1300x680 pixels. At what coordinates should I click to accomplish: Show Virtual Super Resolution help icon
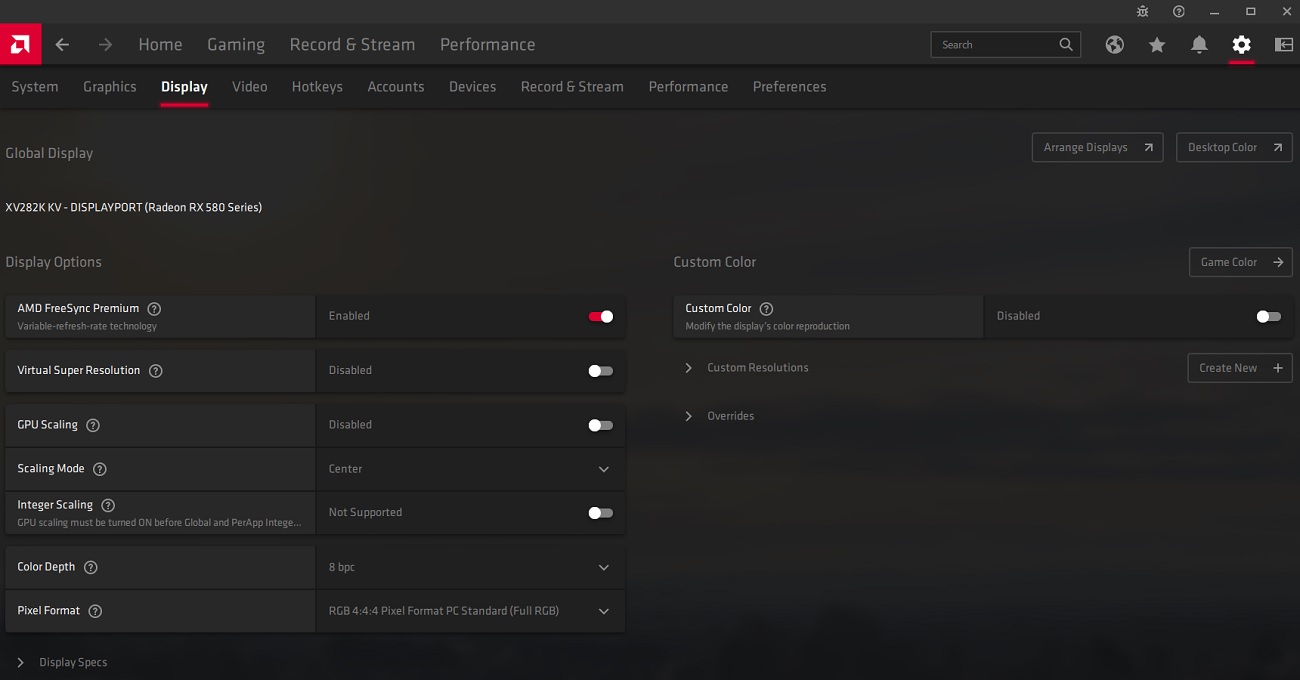pos(155,371)
